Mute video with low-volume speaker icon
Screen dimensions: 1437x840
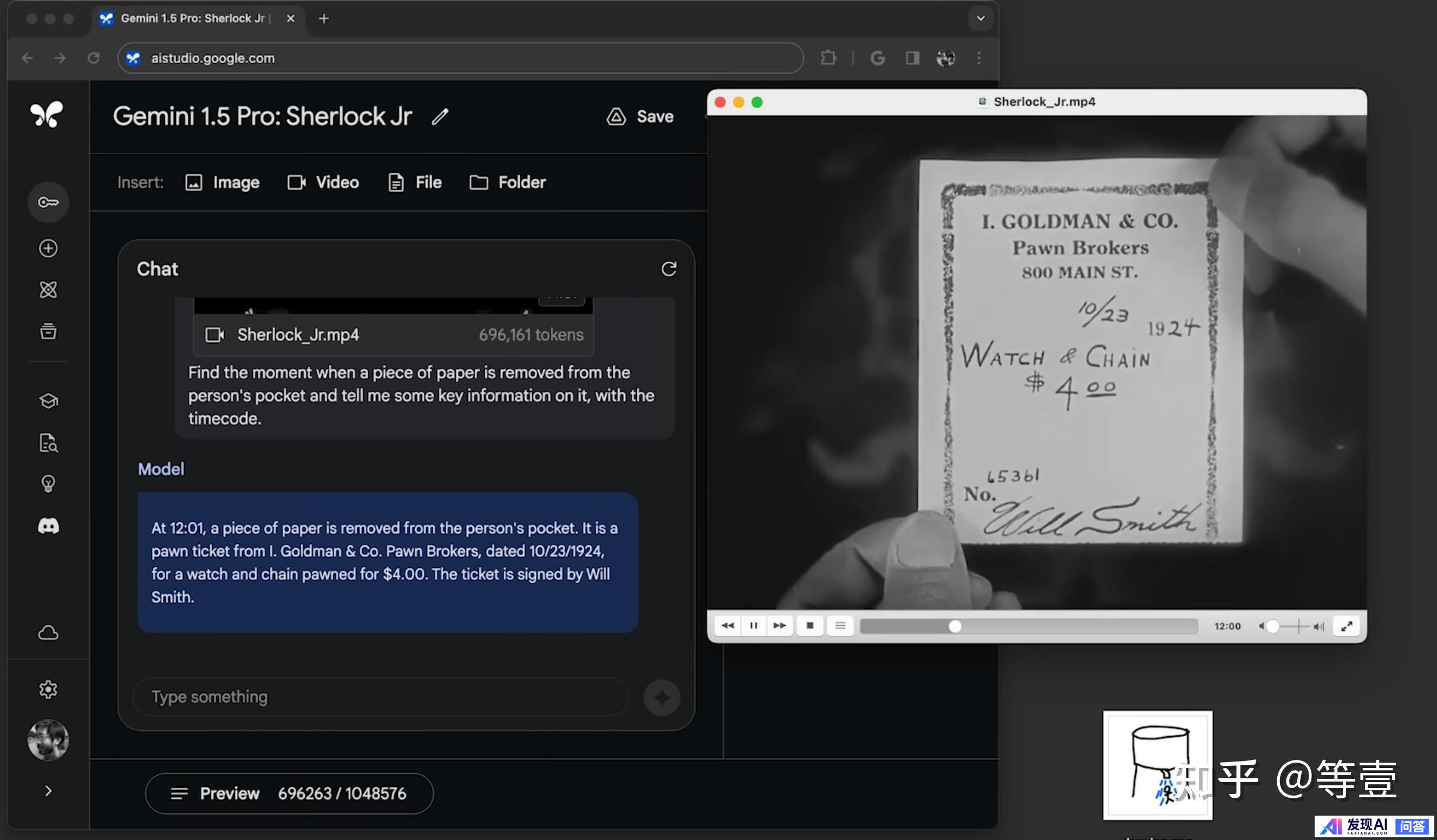click(1262, 626)
